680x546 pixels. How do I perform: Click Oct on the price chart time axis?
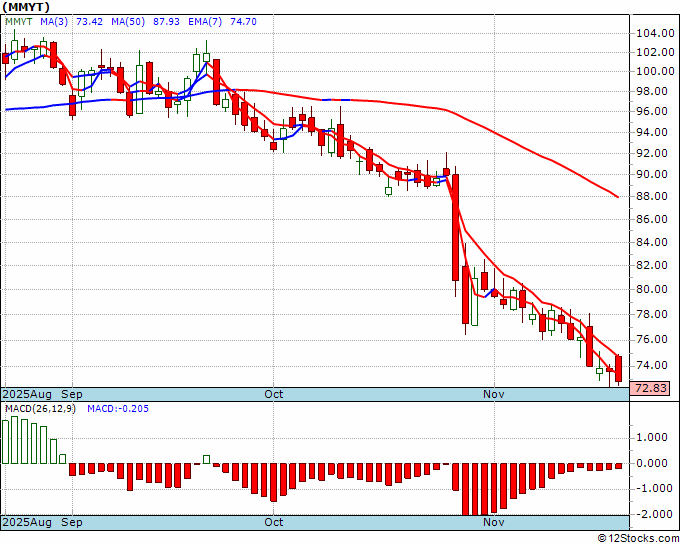[274, 394]
